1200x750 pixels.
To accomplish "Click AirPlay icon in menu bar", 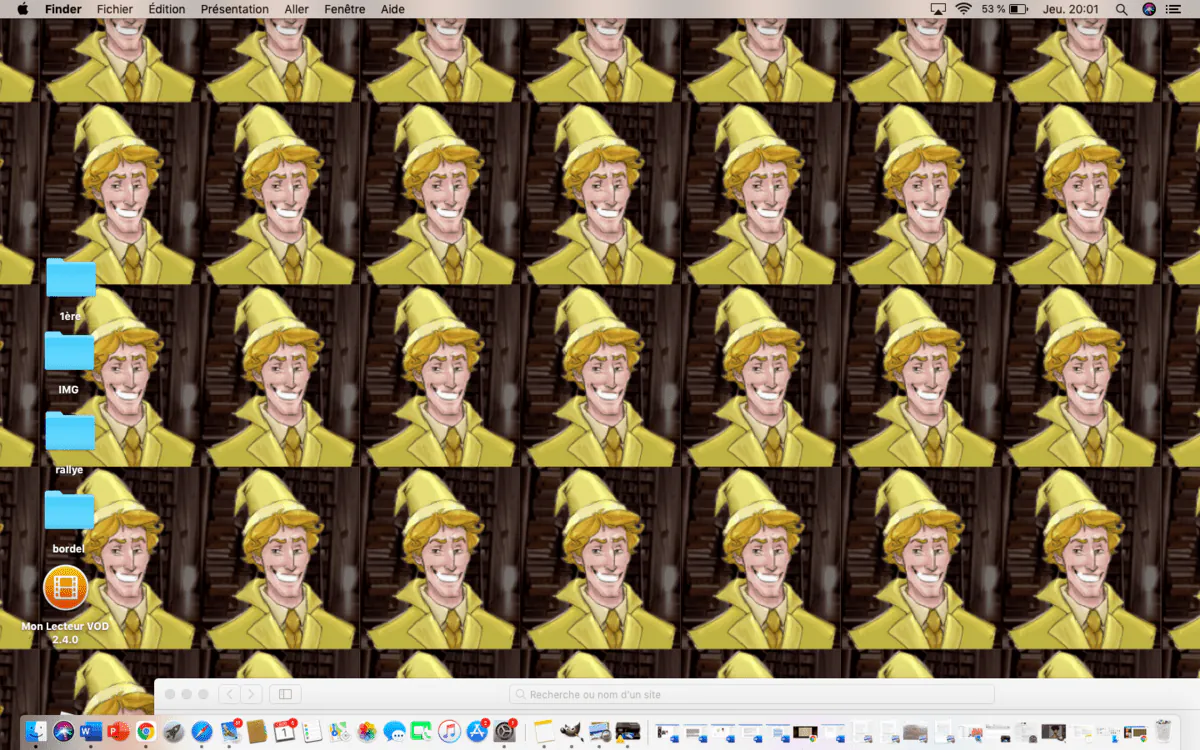I will pos(938,9).
